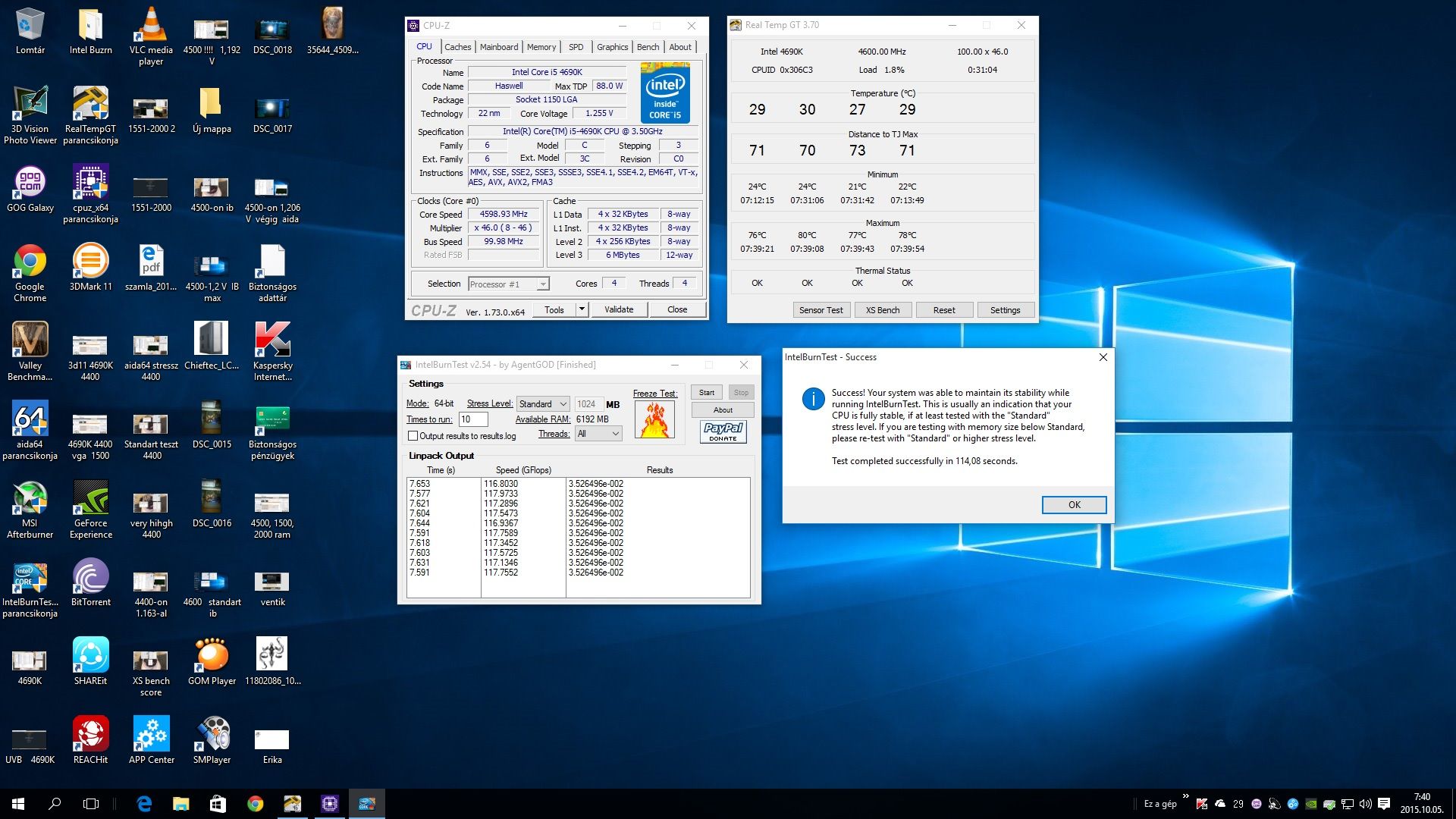Click the Windows Start button

18,804
